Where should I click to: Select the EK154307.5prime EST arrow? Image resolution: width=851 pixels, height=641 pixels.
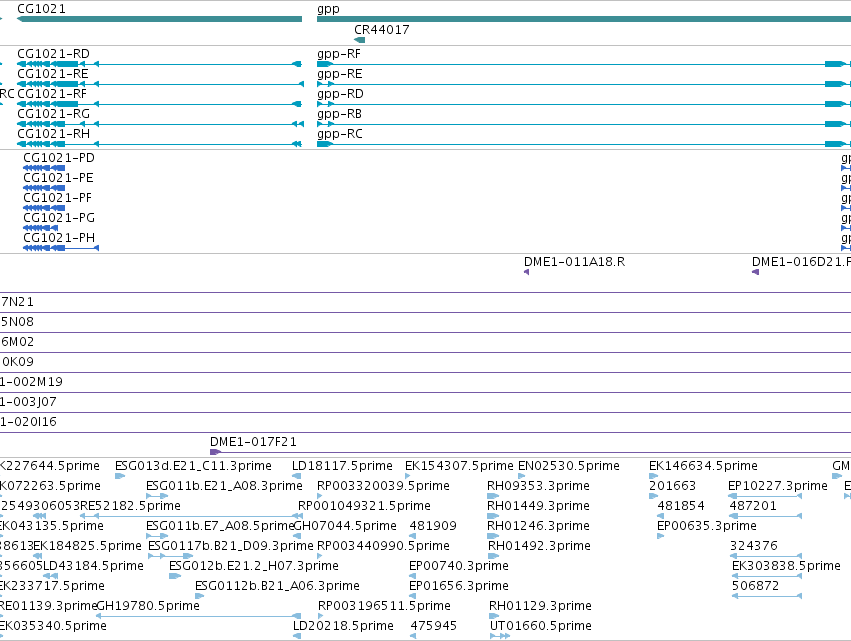click(408, 476)
